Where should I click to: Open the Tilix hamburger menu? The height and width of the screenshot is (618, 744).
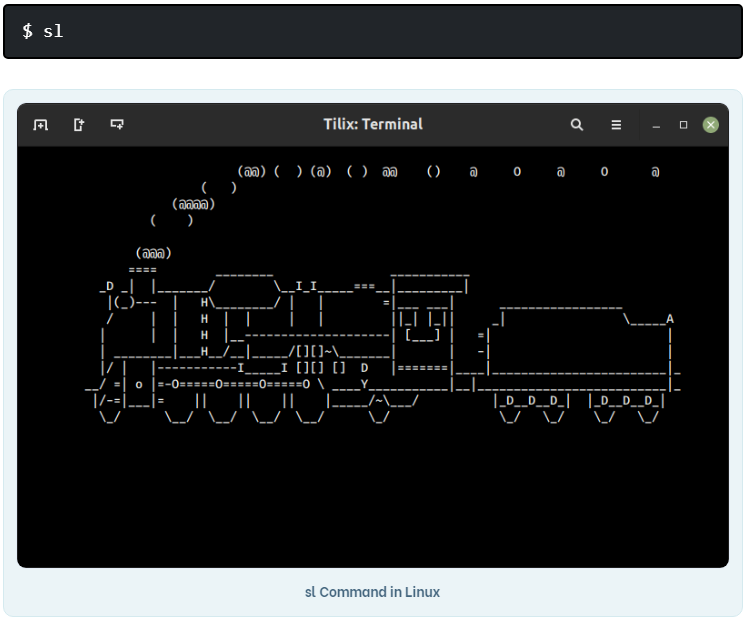(x=616, y=125)
